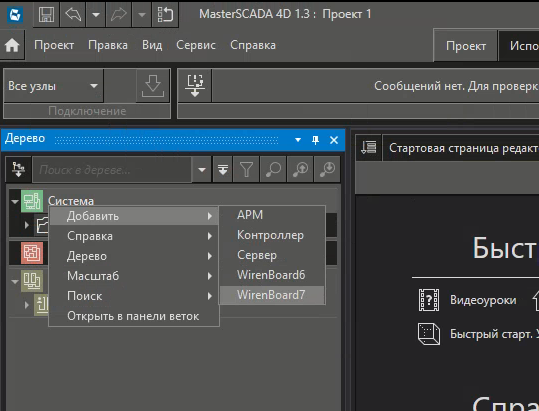This screenshot has width=539, height=411.
Task: Go to the home page icon
Action: (x=12, y=45)
